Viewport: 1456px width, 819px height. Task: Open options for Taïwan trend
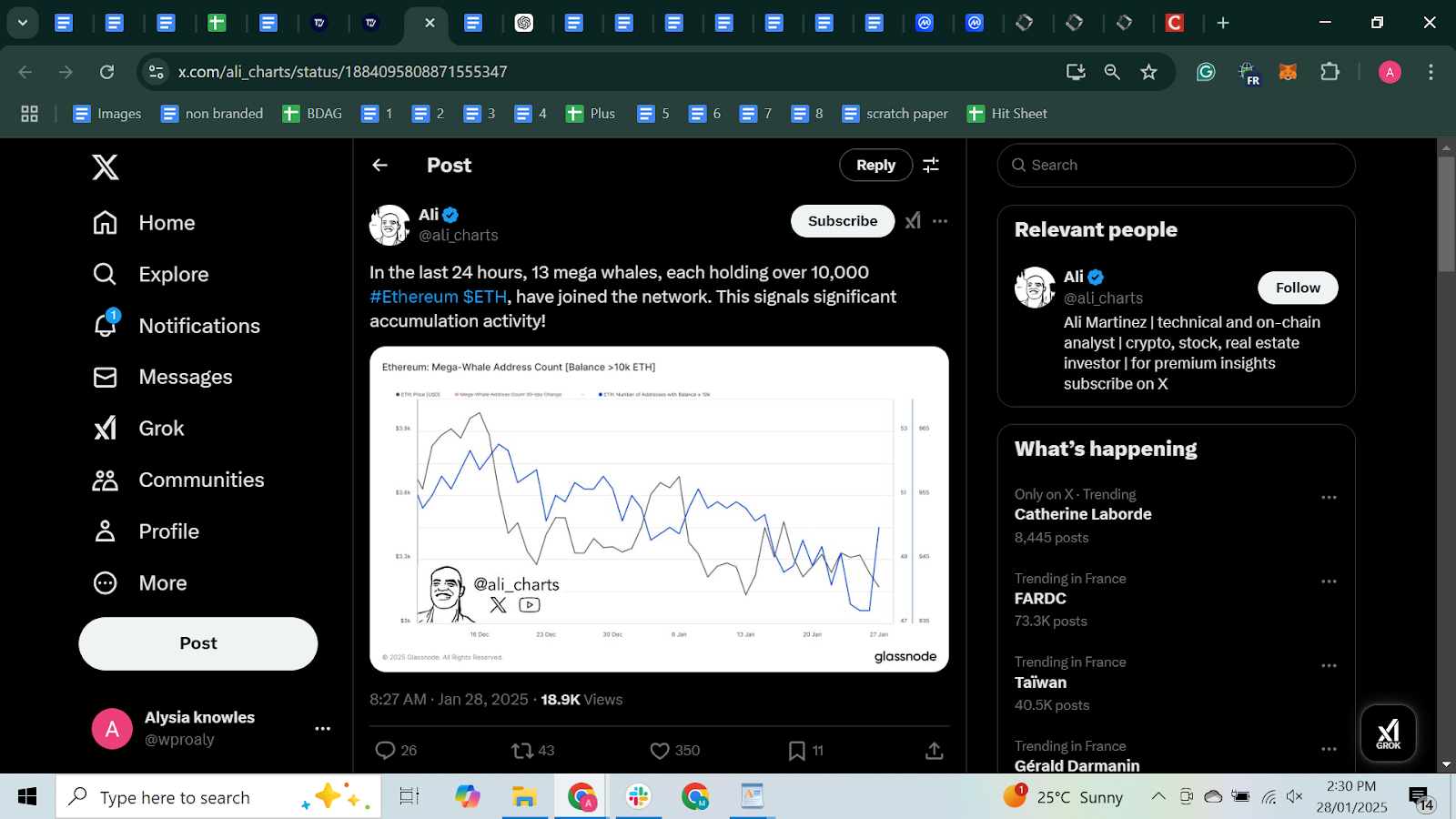coord(1329,666)
